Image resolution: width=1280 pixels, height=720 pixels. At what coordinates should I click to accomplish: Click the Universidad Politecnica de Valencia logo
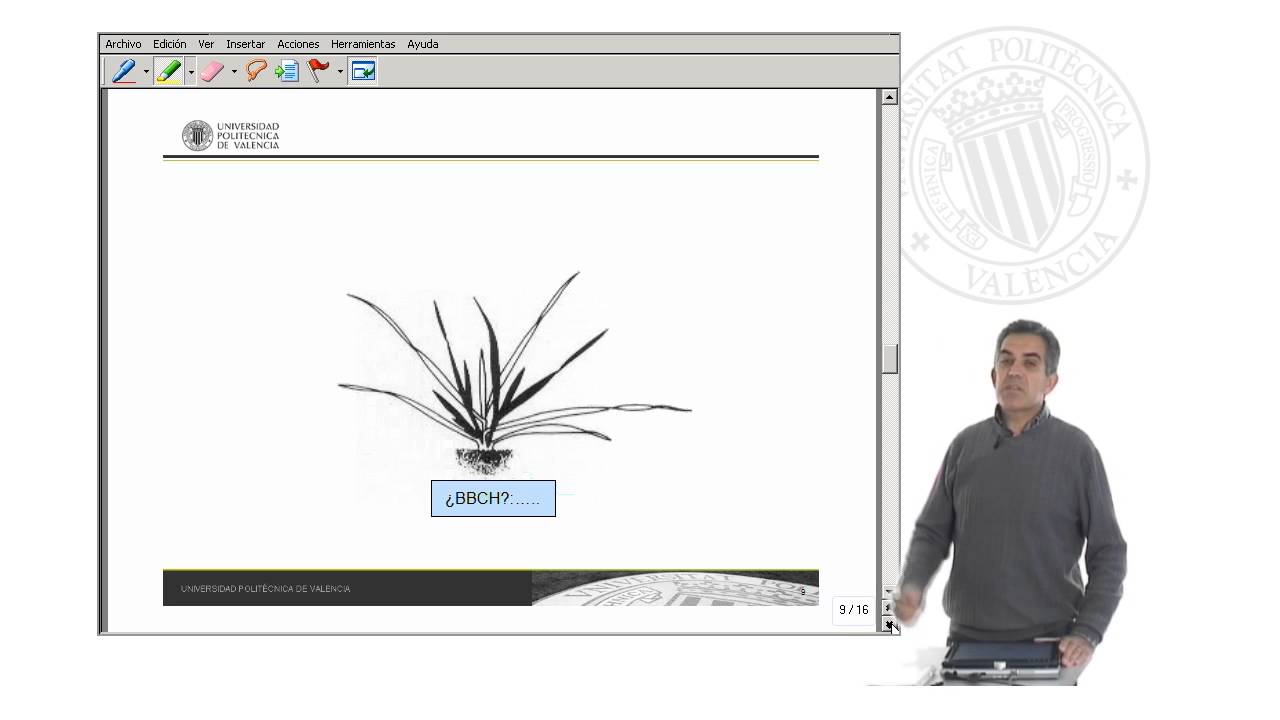tap(231, 136)
